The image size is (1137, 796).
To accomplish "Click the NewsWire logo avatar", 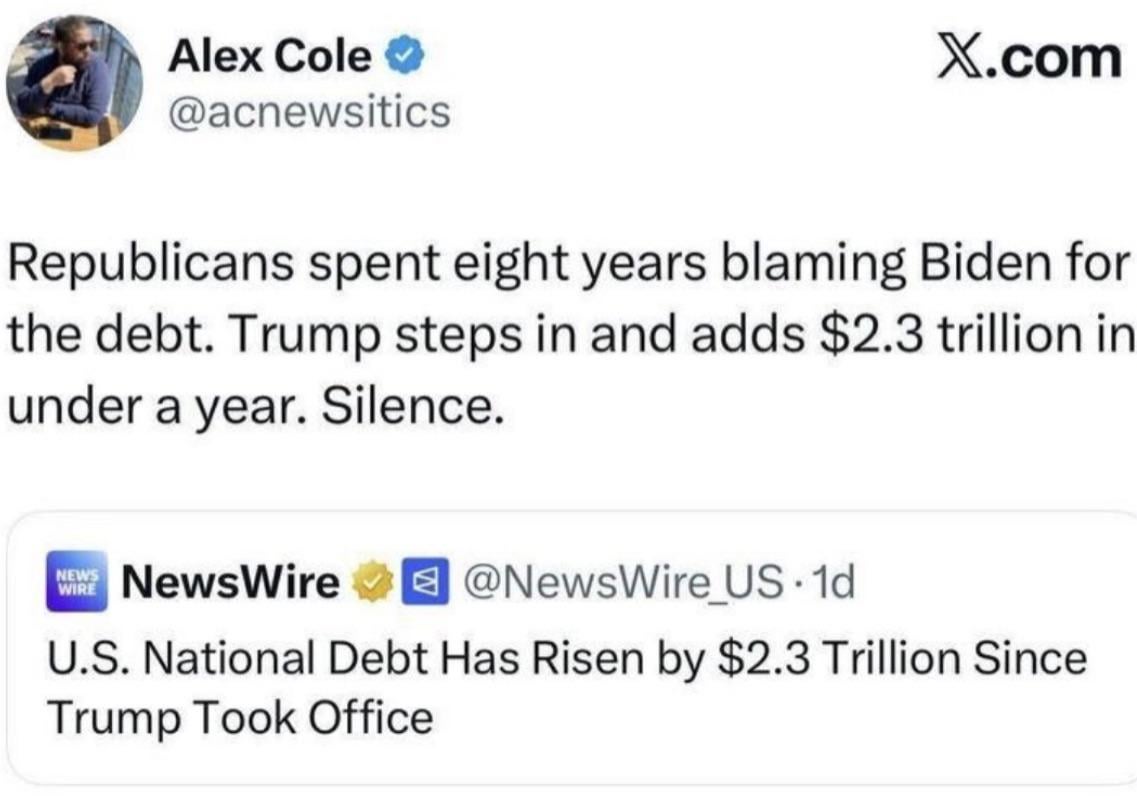I will tap(75, 584).
